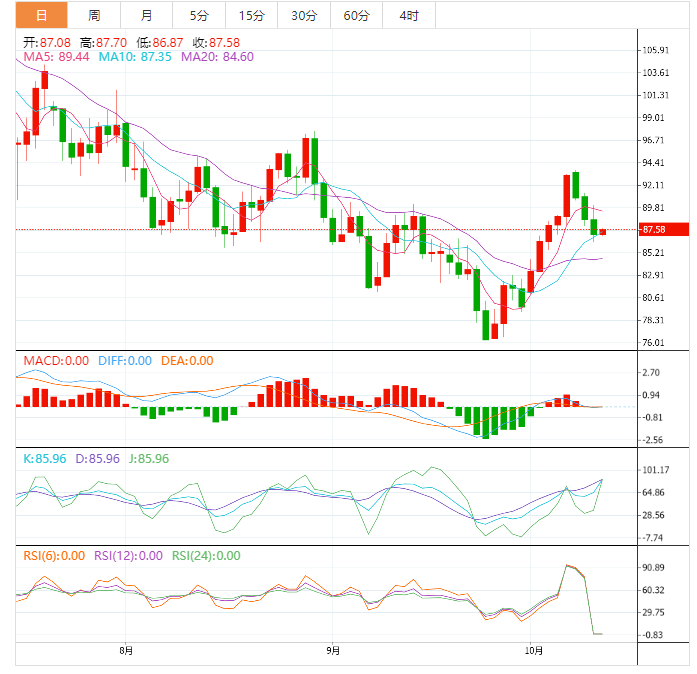Click the 96.71 price axis label
697x674 pixels.
[x=653, y=140]
